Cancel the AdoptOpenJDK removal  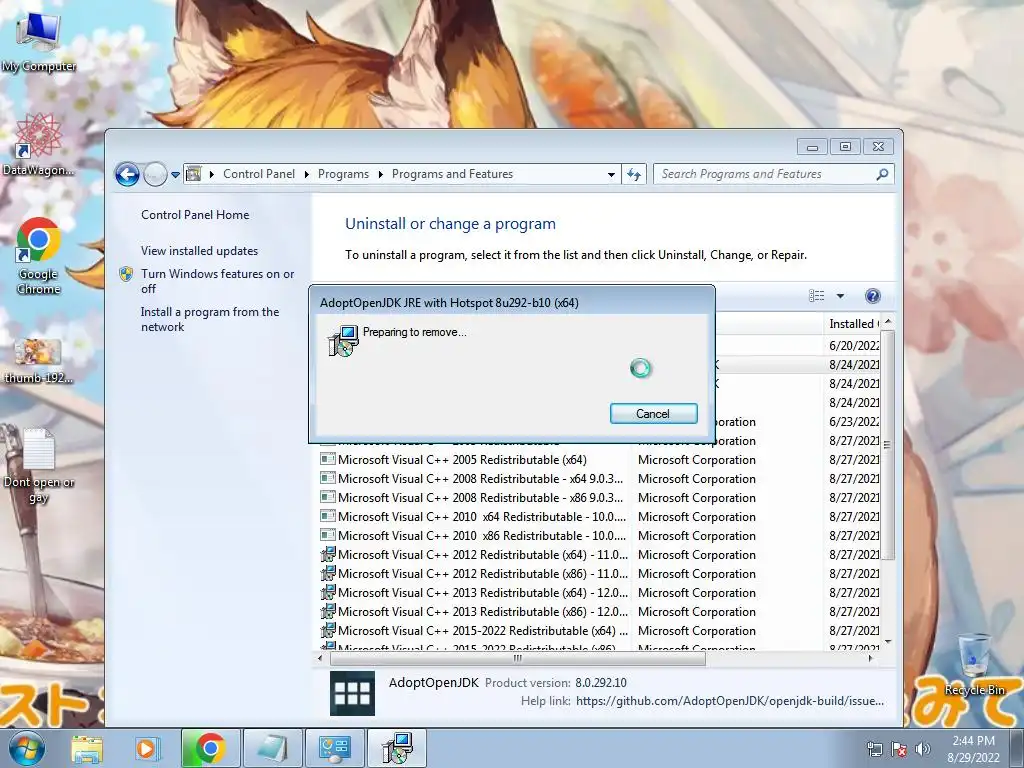[x=653, y=413]
